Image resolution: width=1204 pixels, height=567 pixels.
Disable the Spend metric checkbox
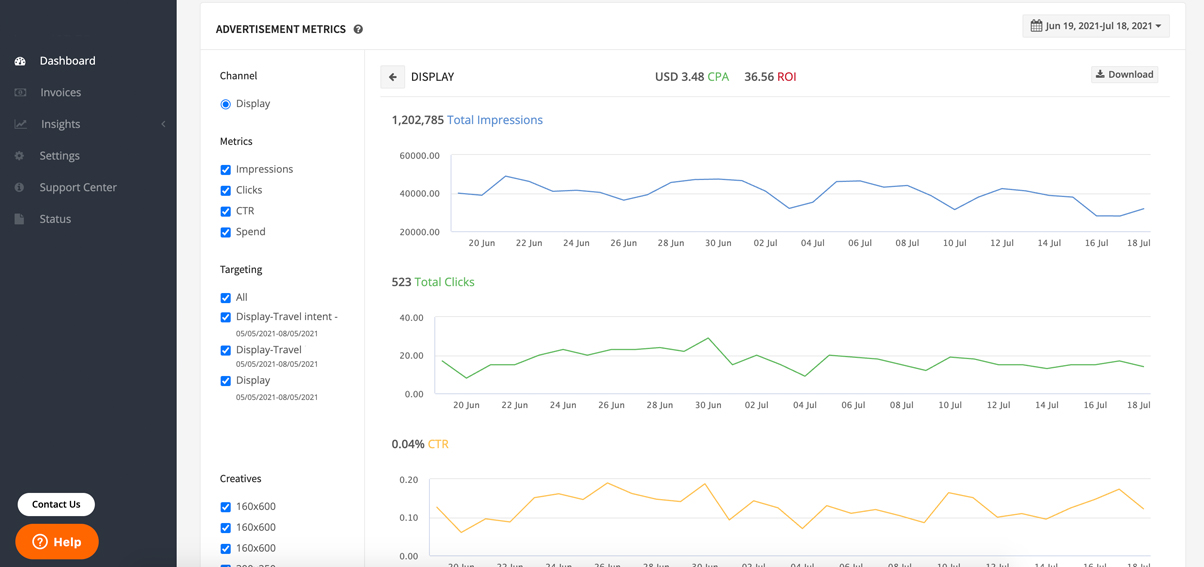point(226,232)
